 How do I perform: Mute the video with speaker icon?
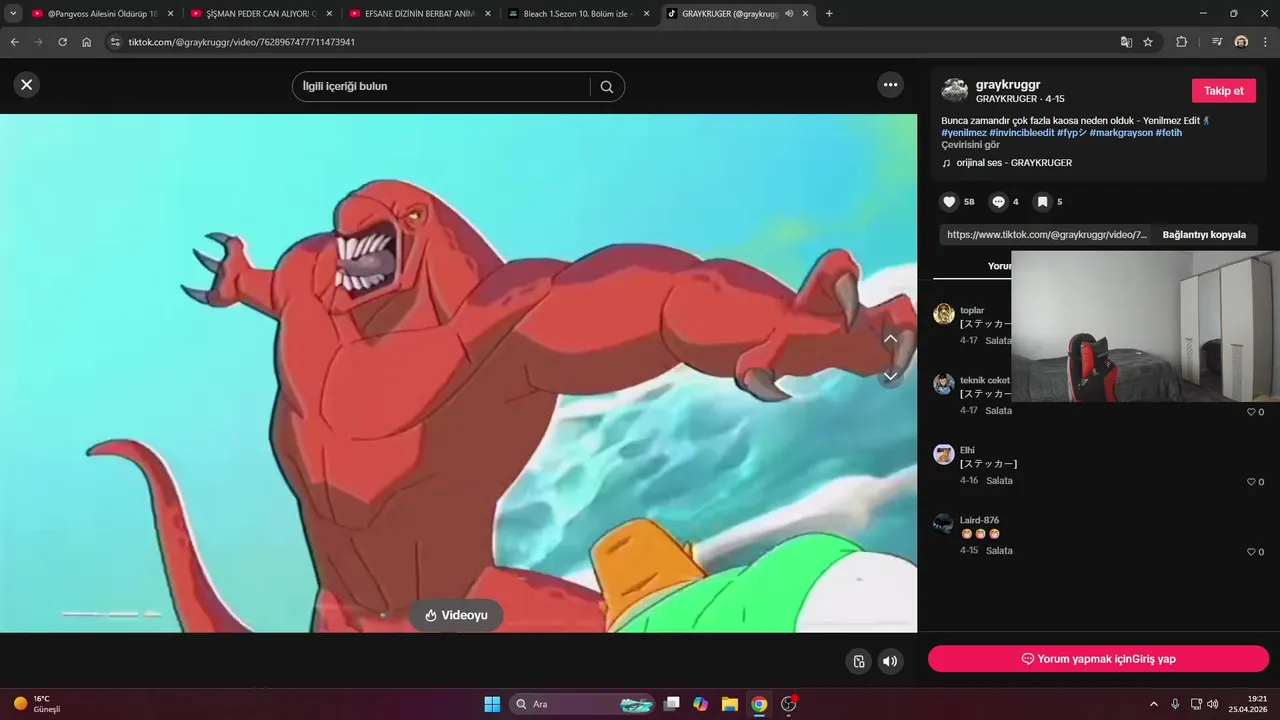[890, 661]
